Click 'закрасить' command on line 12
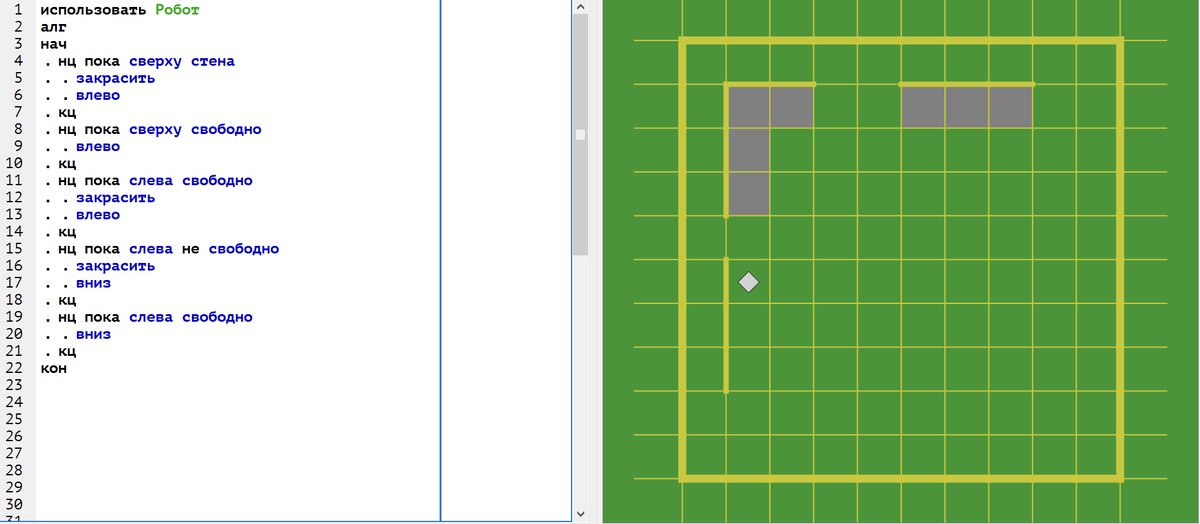The height and width of the screenshot is (524, 1200). 115,198
